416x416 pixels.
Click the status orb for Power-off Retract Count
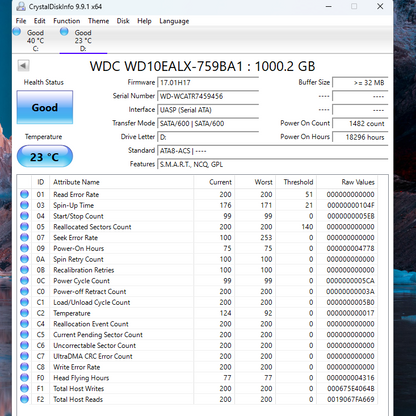pos(24,291)
